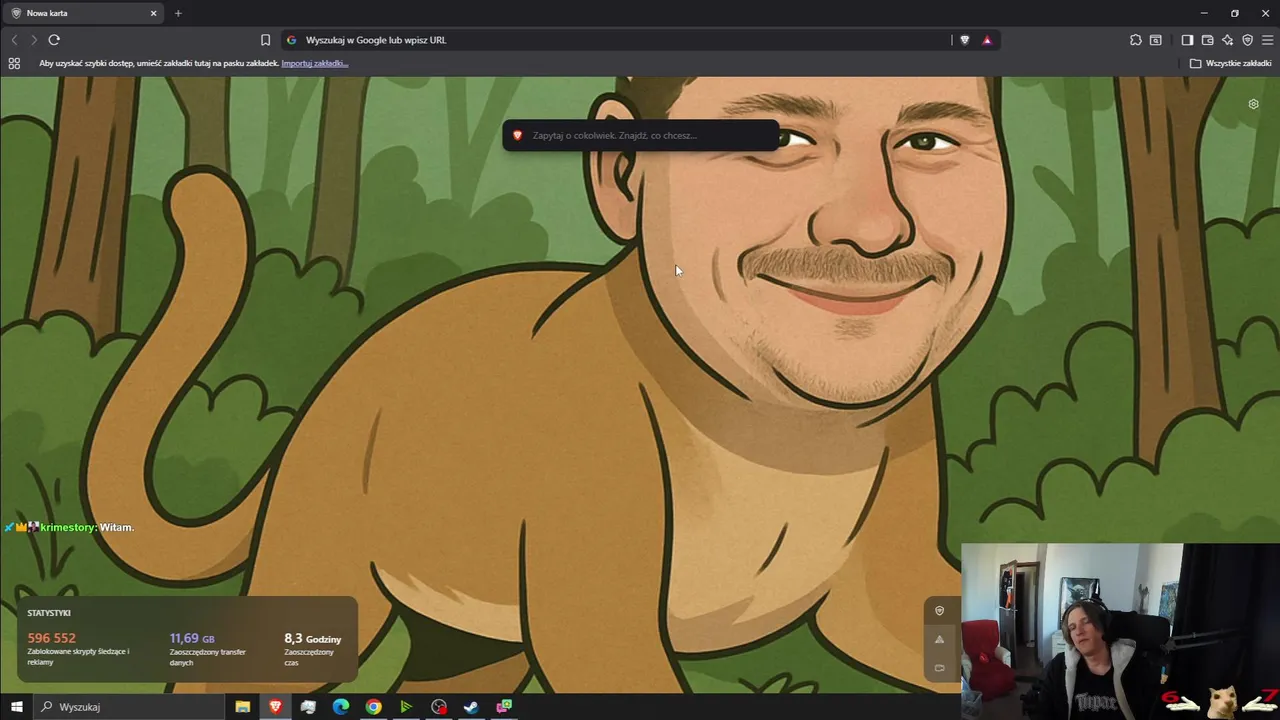Screen dimensions: 1280x720
Task: Click the Rewards triangle widget icon
Action: 939,639
